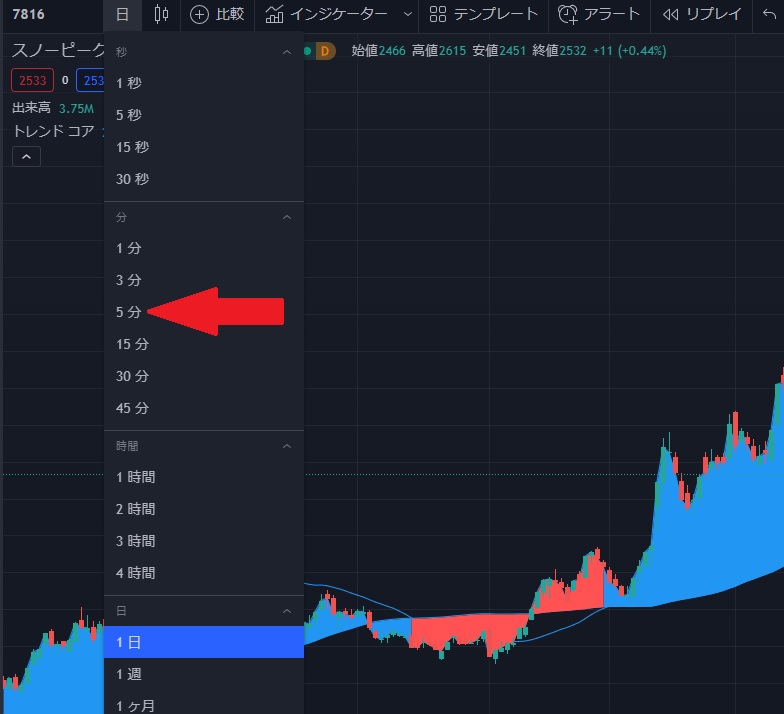Click the 比較 compare button

217,14
